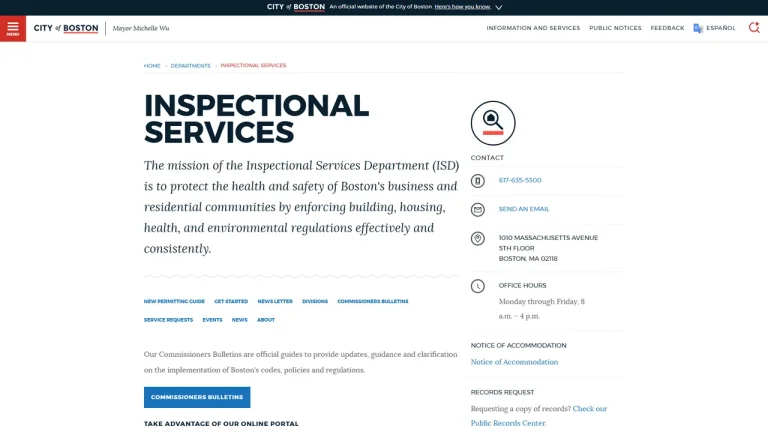The width and height of the screenshot is (768, 432).
Task: Click the Inspectional Services page heading
Action: [x=256, y=119]
